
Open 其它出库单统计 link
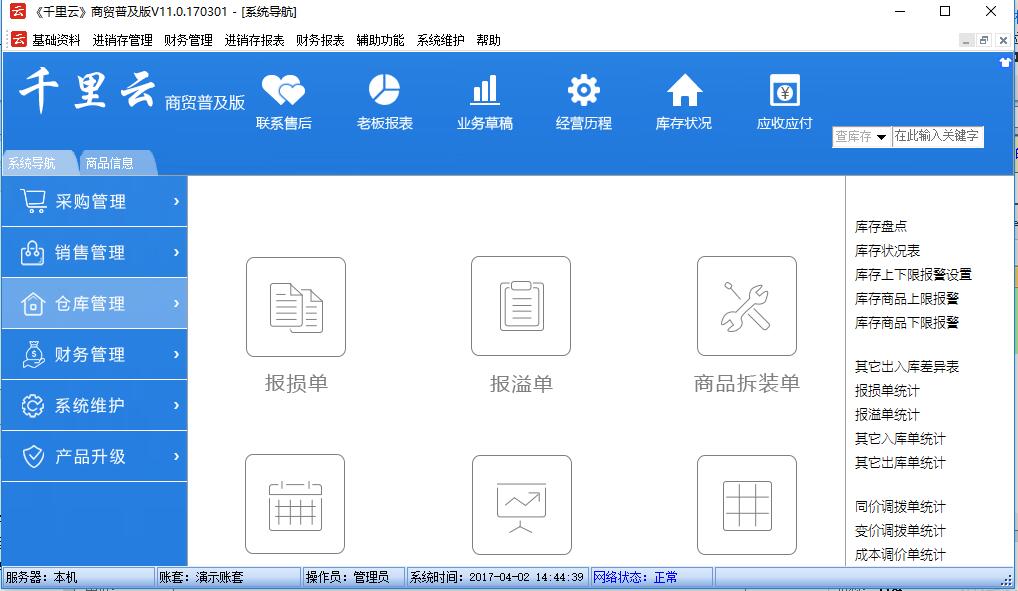900,462
